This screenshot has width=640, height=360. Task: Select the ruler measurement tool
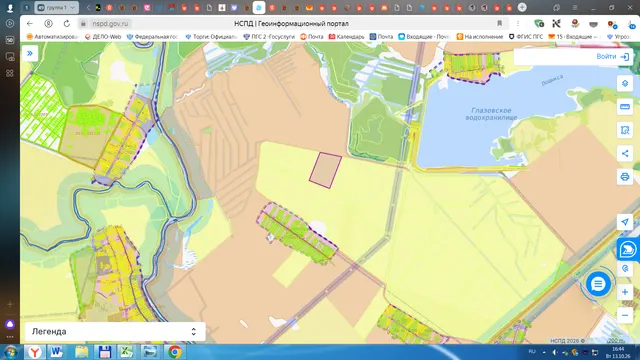pos(625,107)
